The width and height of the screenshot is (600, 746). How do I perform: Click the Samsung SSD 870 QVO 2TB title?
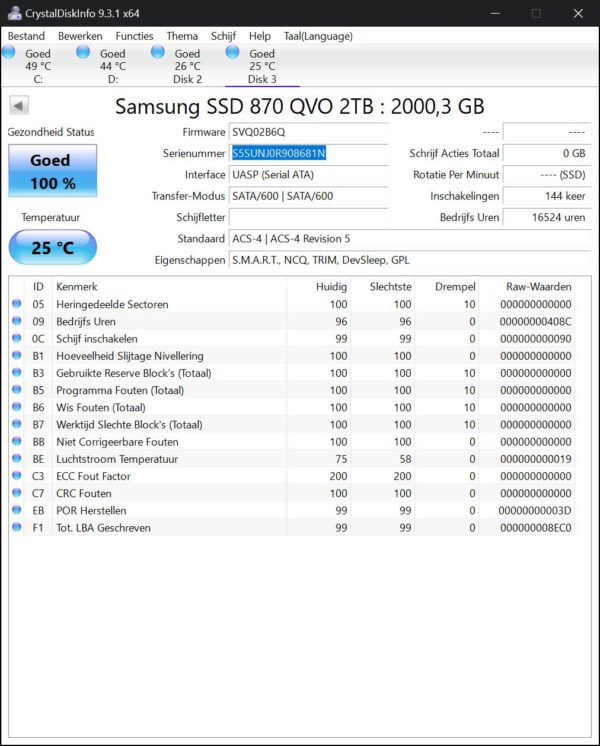300,107
